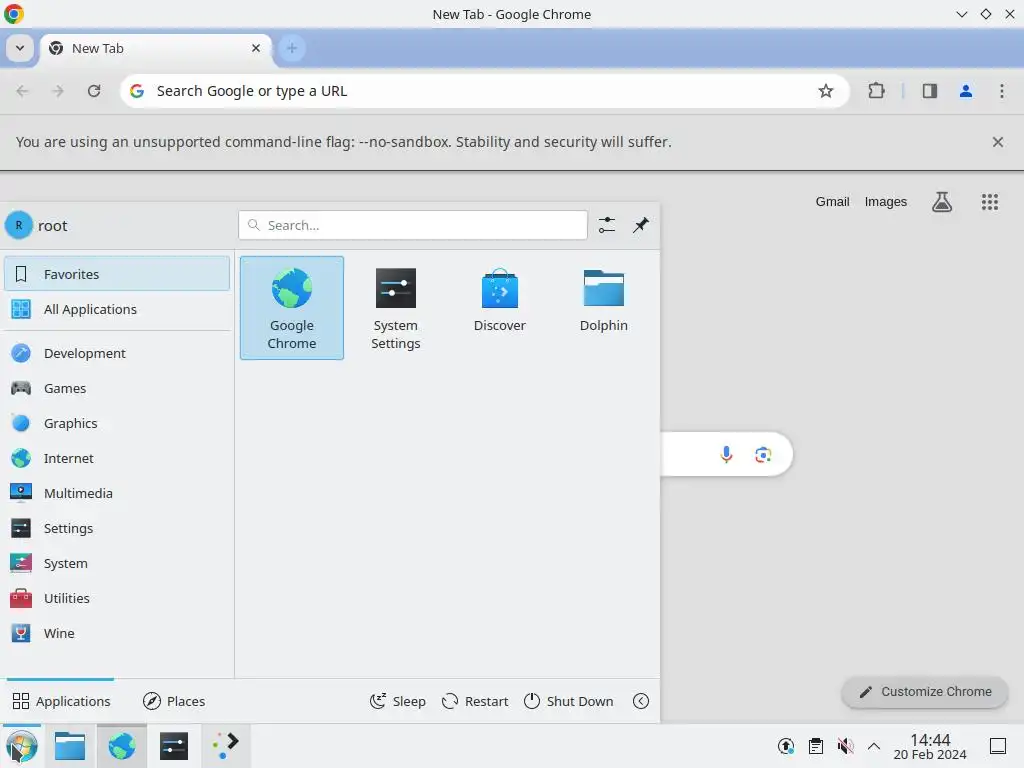The height and width of the screenshot is (768, 1024).
Task: Click the Customize Chrome button
Action: click(x=924, y=692)
